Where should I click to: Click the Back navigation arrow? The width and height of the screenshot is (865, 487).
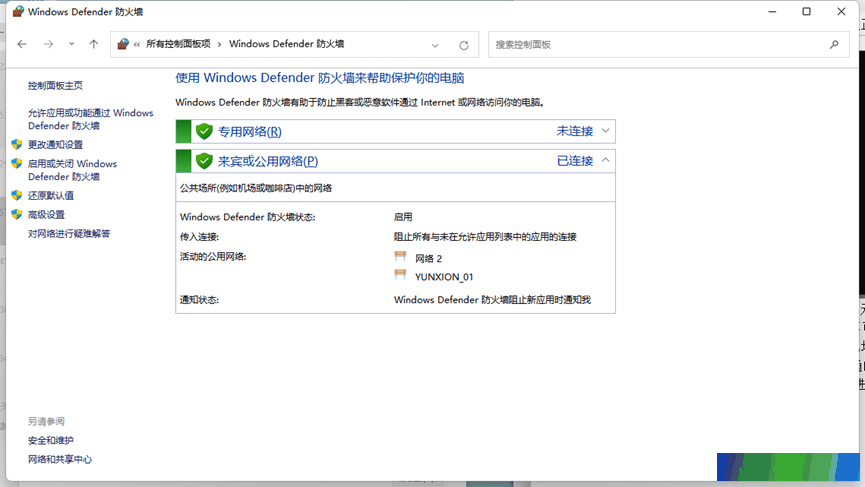tap(22, 44)
